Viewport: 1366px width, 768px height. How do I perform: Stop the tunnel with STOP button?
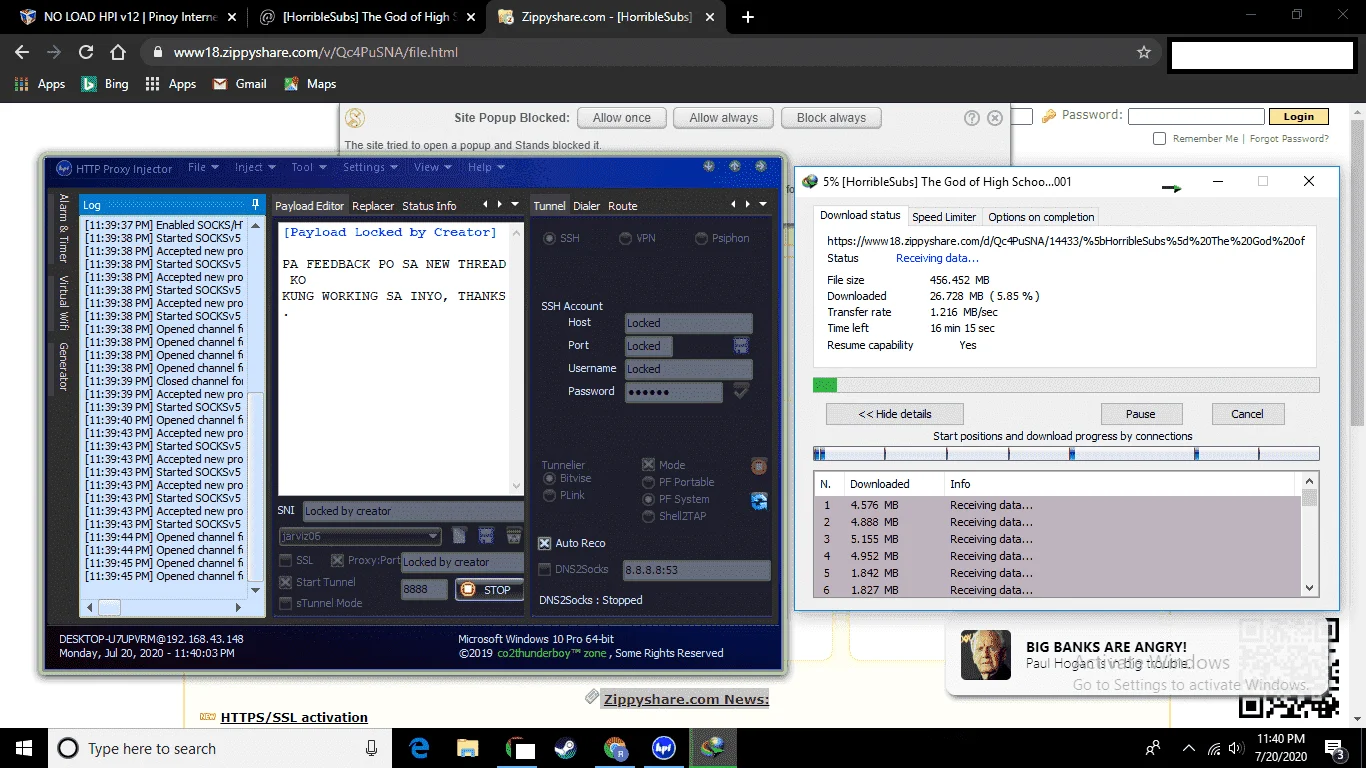490,589
